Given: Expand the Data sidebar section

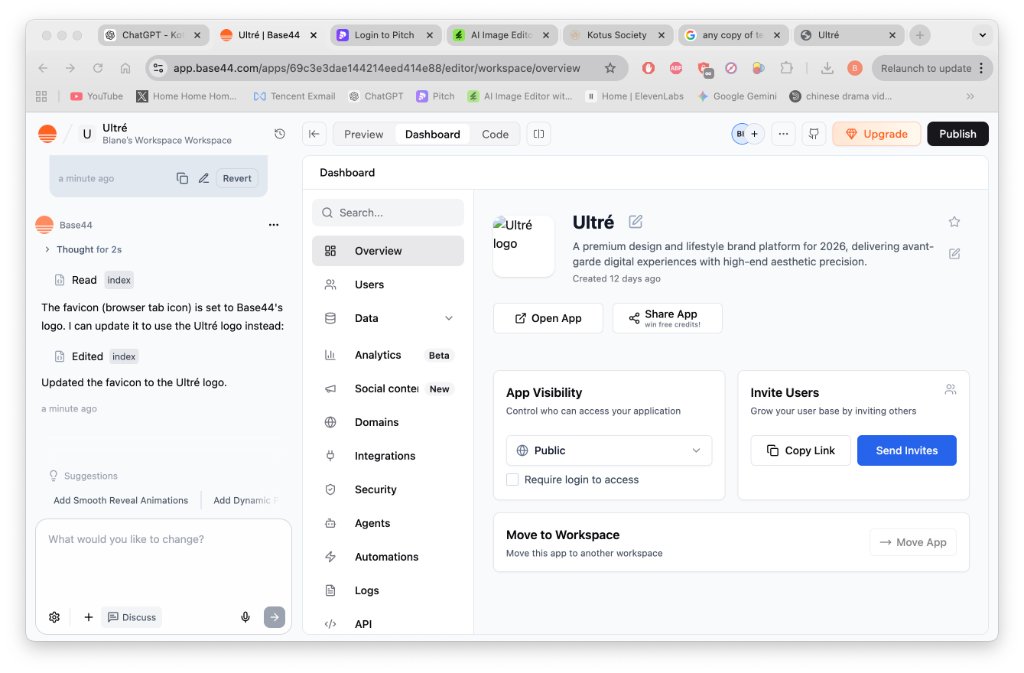Looking at the screenshot, I should point(448,318).
